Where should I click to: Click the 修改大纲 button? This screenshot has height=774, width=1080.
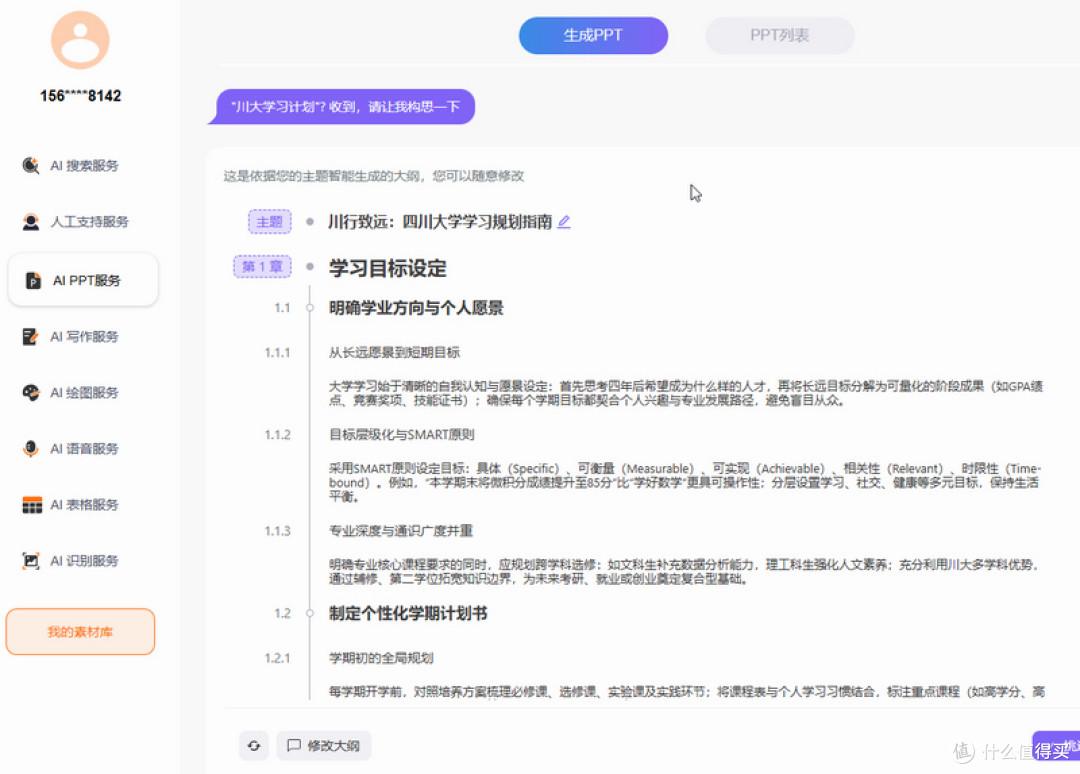click(324, 746)
